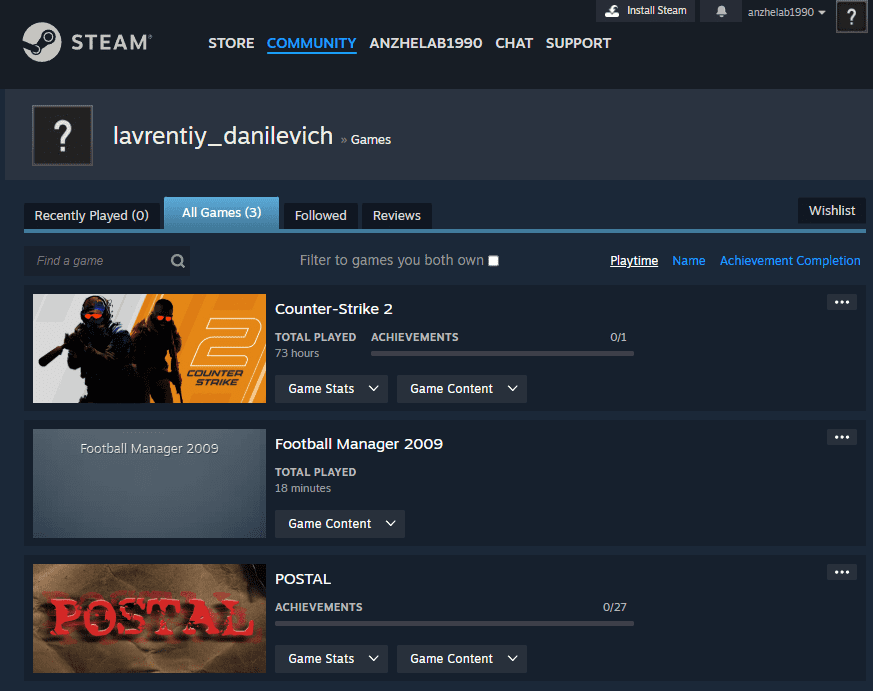This screenshot has width=873, height=691.
Task: Click the Counter-Strike 2 achievements progress bar
Action: 502,353
